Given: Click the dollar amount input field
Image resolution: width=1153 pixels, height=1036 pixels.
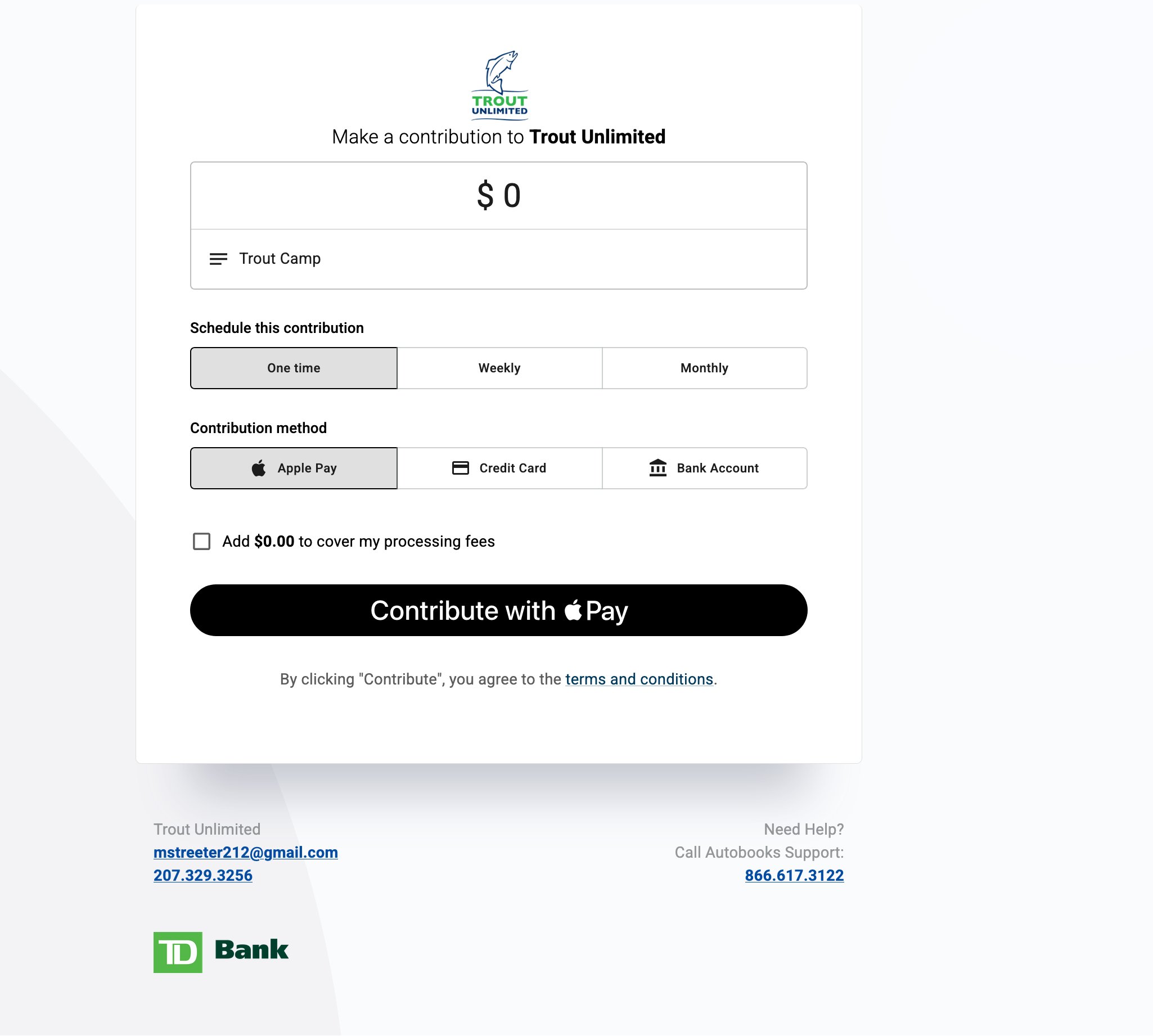Looking at the screenshot, I should [498, 196].
